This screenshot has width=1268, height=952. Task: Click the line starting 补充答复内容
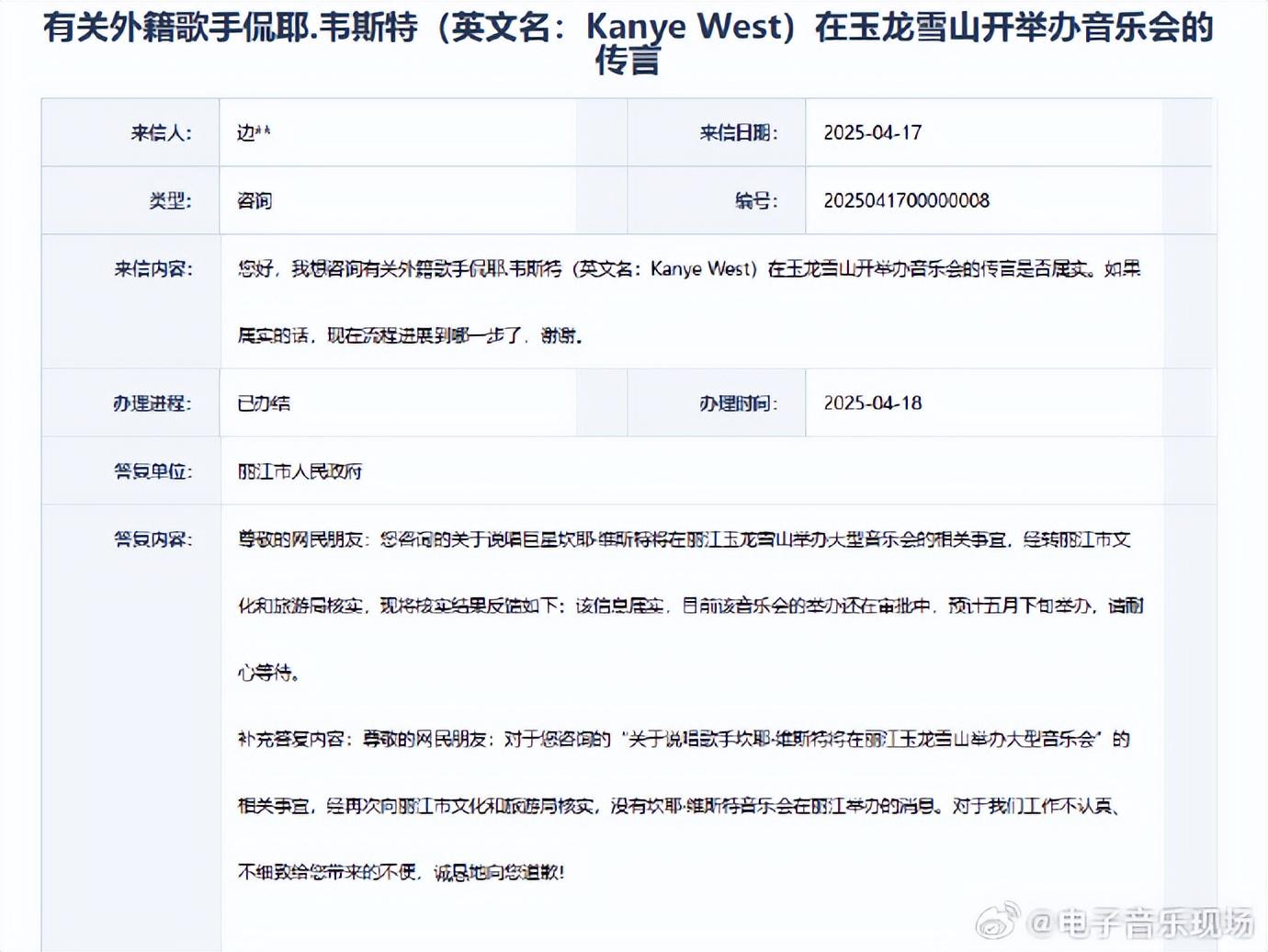tap(684, 740)
